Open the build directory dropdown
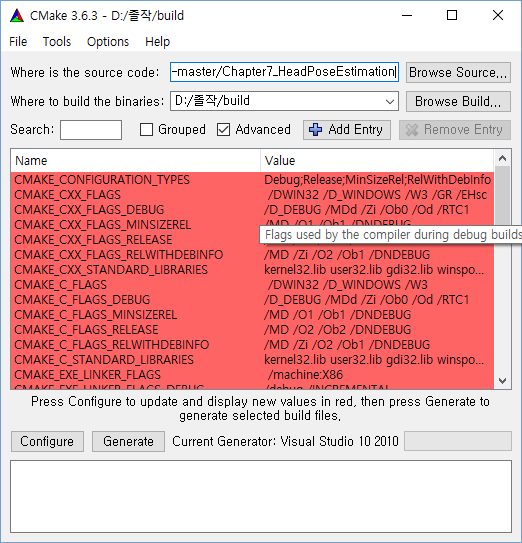The width and height of the screenshot is (522, 543). 390,101
